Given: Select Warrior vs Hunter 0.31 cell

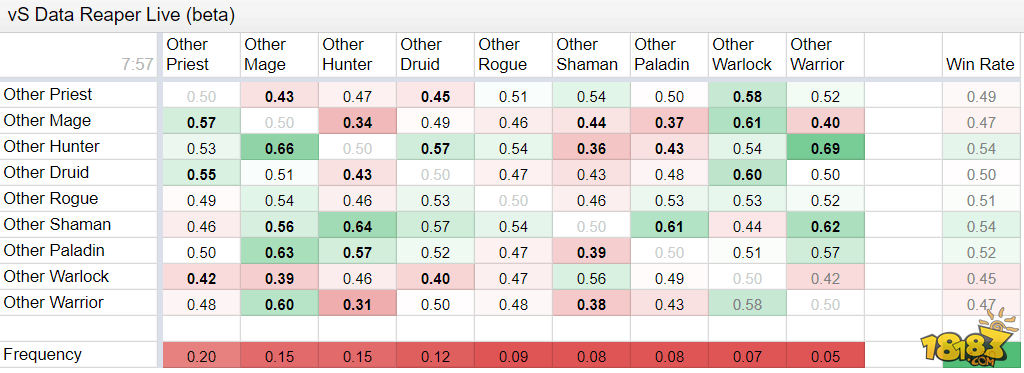Looking at the screenshot, I should (x=357, y=303).
